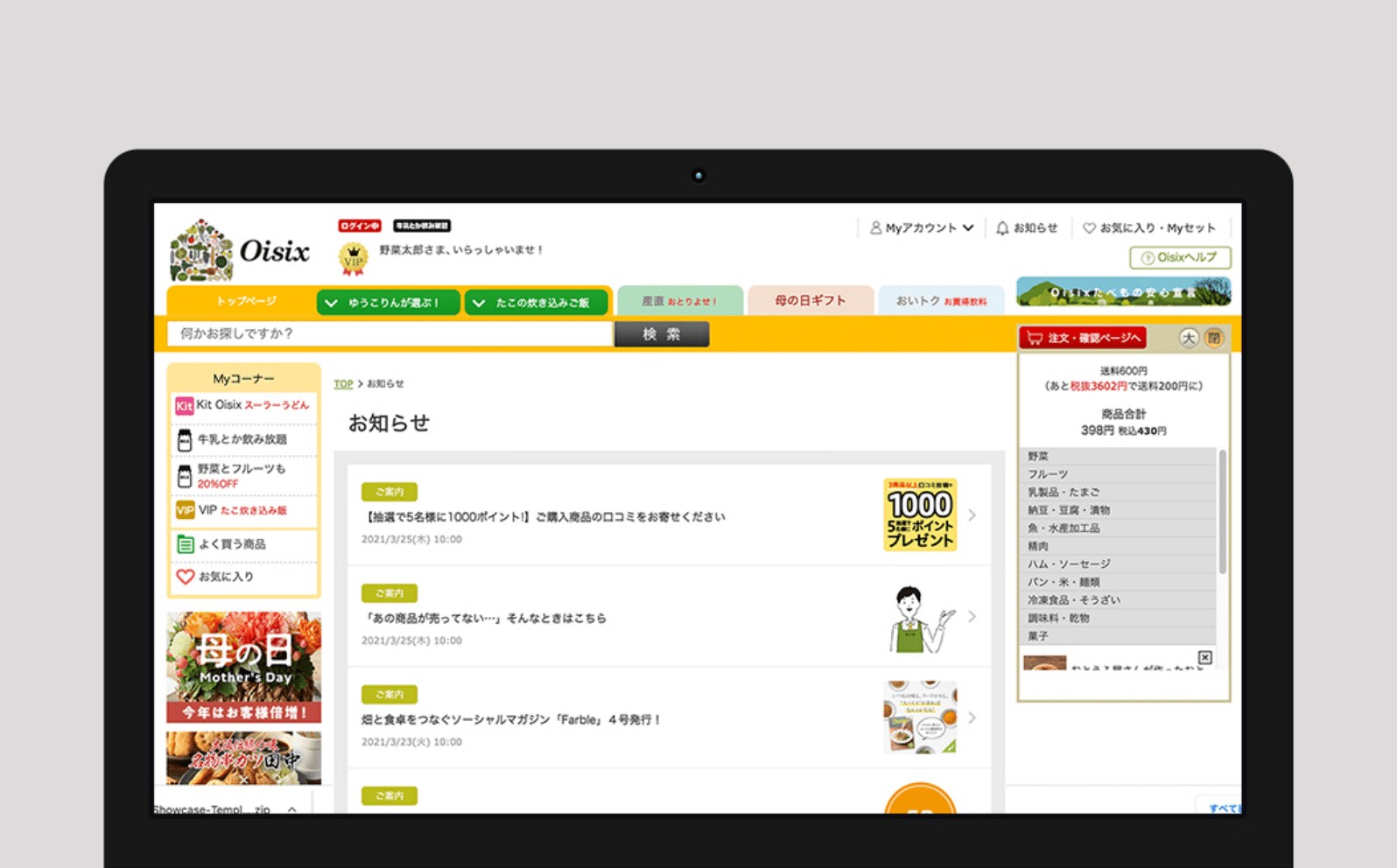The height and width of the screenshot is (868, 1397).
Task: Open the お知らせ bell icon
Action: (x=1002, y=228)
